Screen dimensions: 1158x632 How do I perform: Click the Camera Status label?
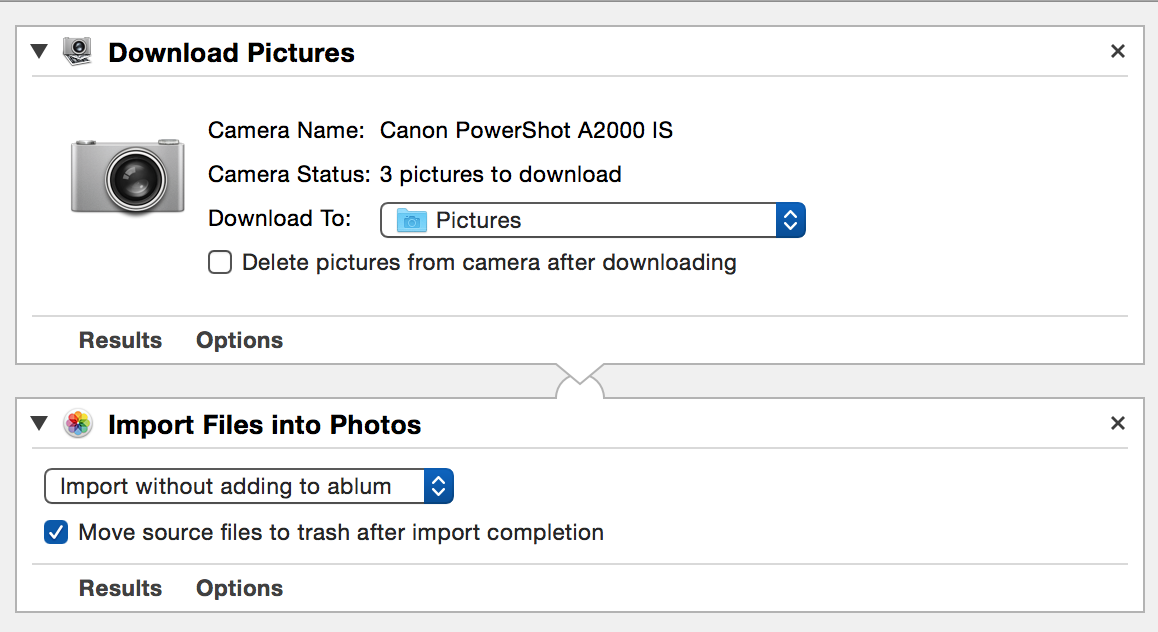click(x=290, y=174)
